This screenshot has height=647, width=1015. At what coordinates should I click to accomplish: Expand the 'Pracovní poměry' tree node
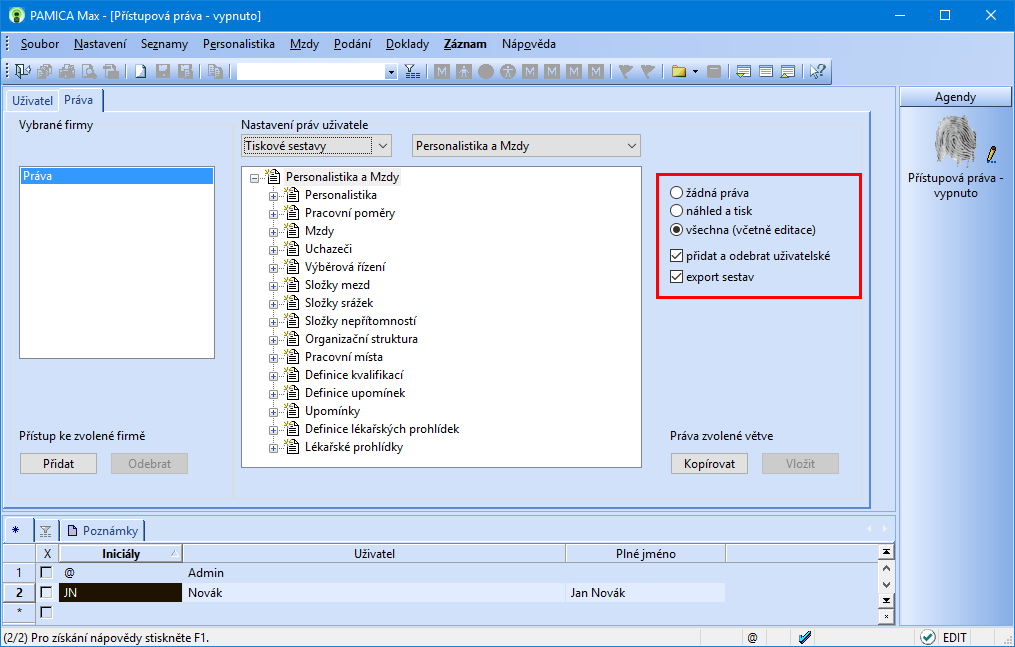pos(273,214)
